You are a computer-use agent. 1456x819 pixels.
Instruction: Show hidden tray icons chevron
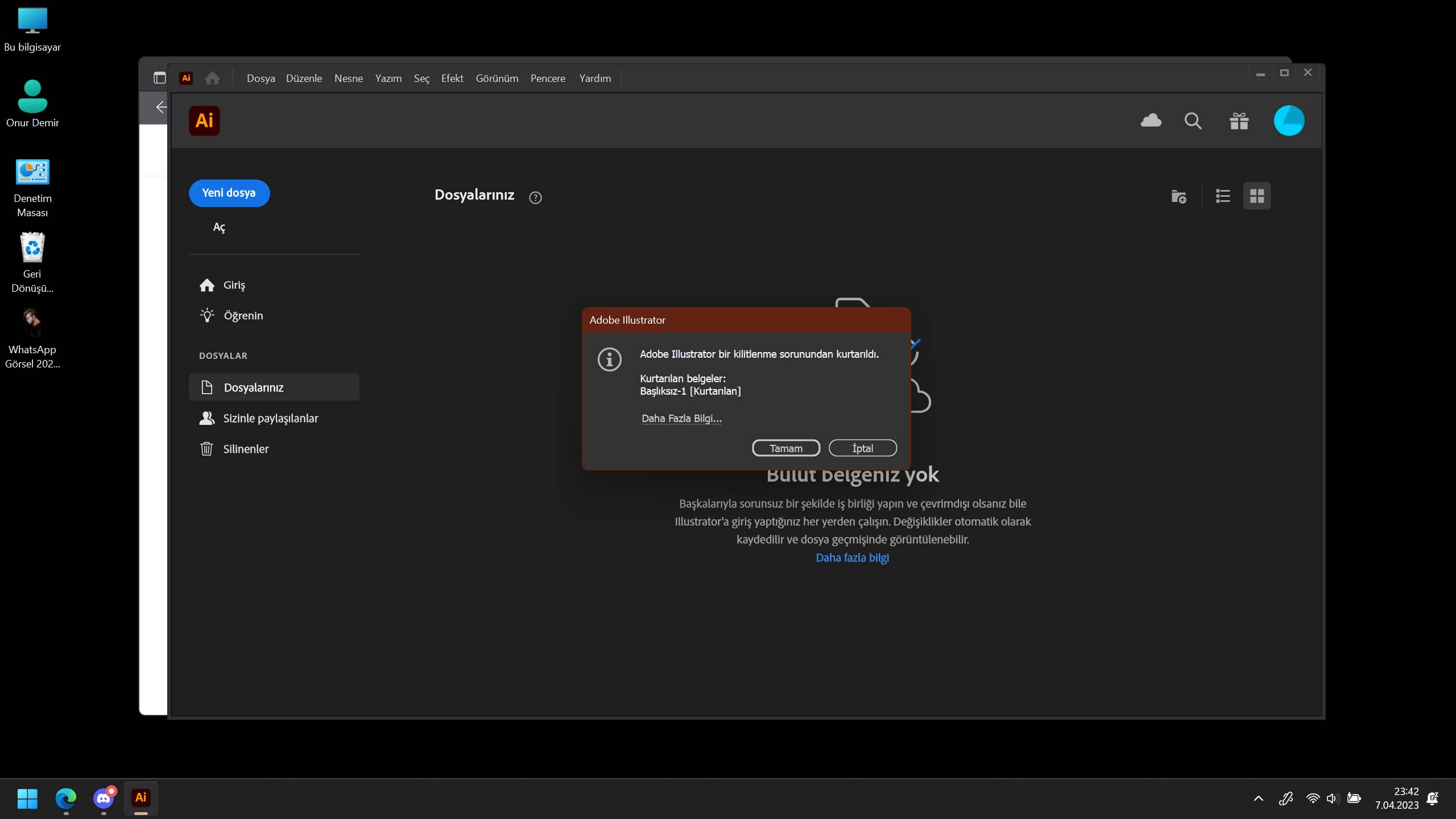tap(1259, 799)
